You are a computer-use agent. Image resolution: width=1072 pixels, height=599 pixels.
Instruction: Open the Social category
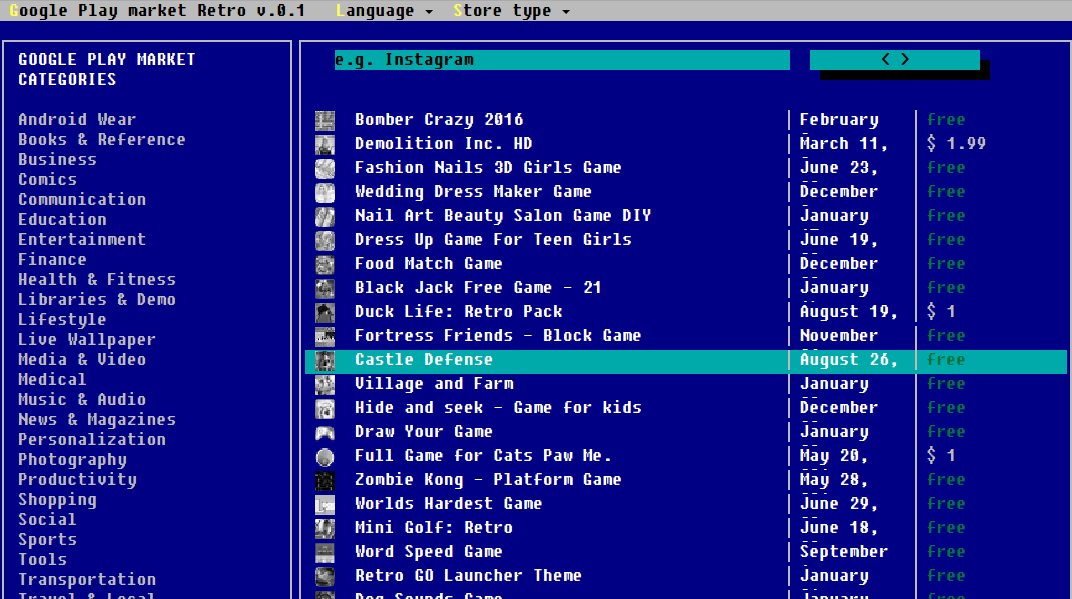coord(47,520)
